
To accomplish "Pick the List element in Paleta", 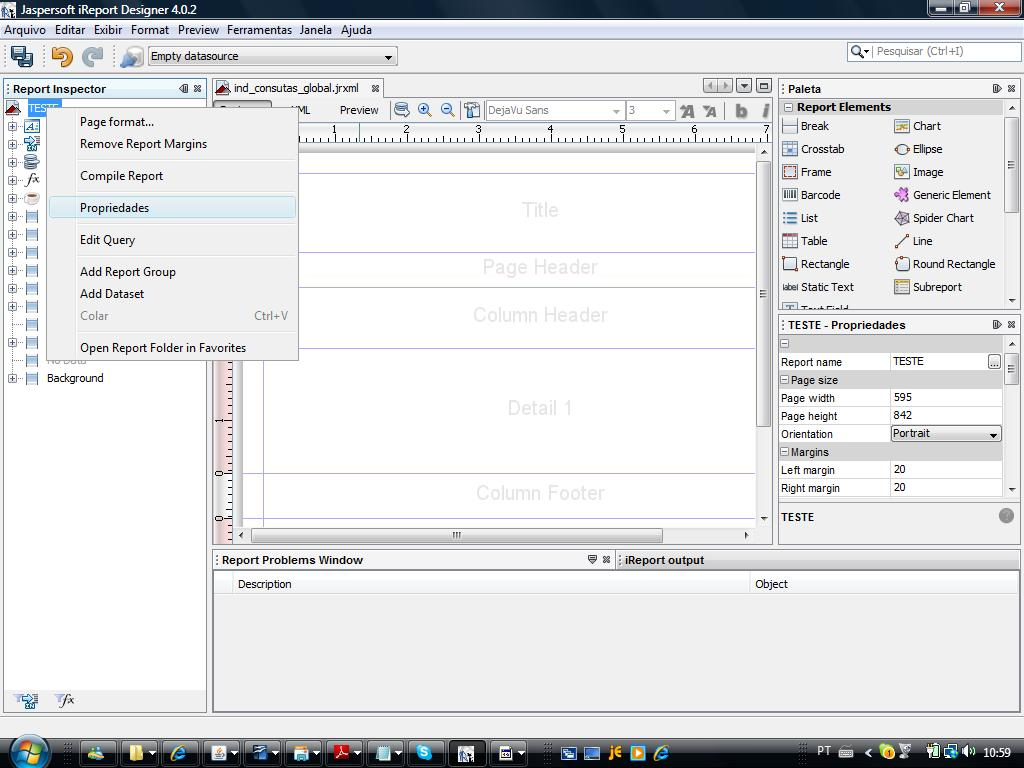I will pyautogui.click(x=800, y=218).
